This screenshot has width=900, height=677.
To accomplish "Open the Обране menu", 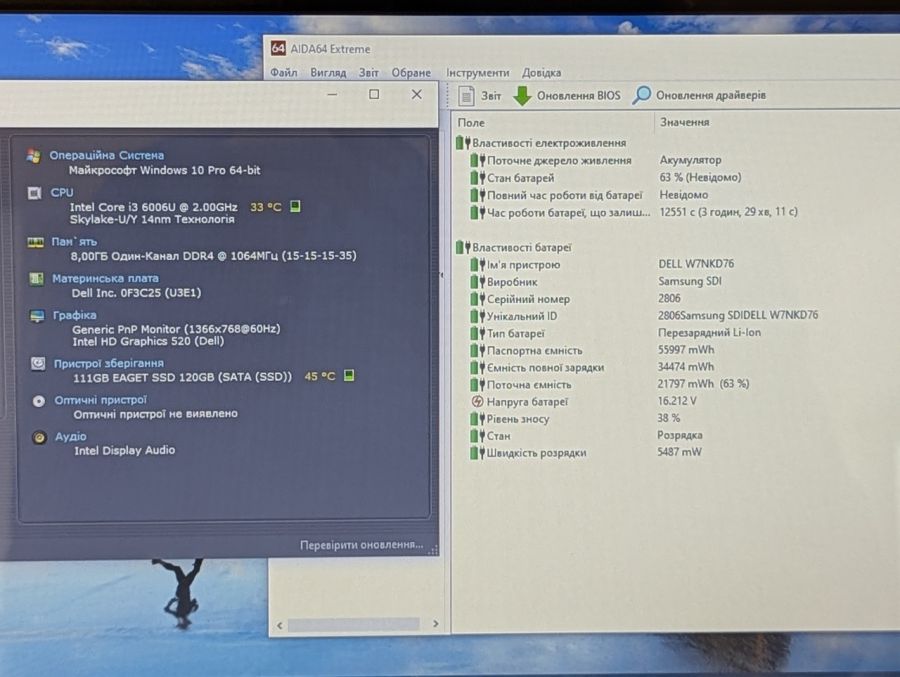I will (x=411, y=72).
